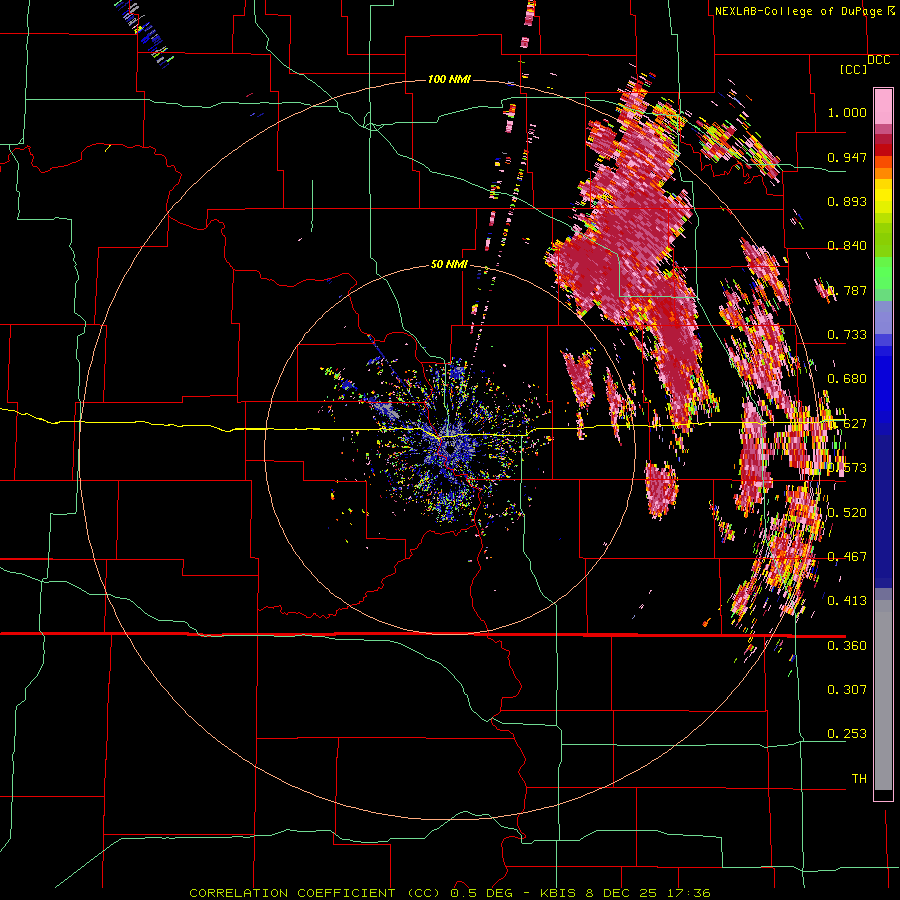Click the 0.733 value on the color scale
Screen dimensions: 900x900
[x=847, y=335]
